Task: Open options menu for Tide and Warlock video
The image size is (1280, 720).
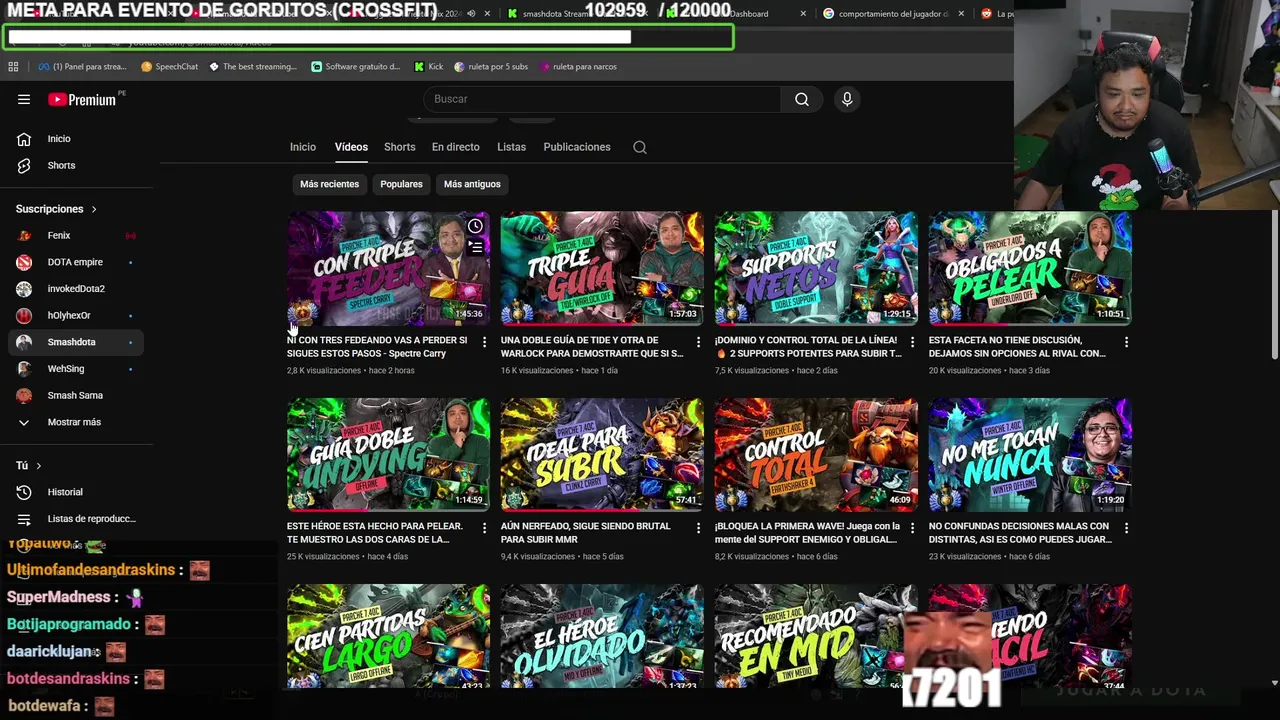Action: 698,342
